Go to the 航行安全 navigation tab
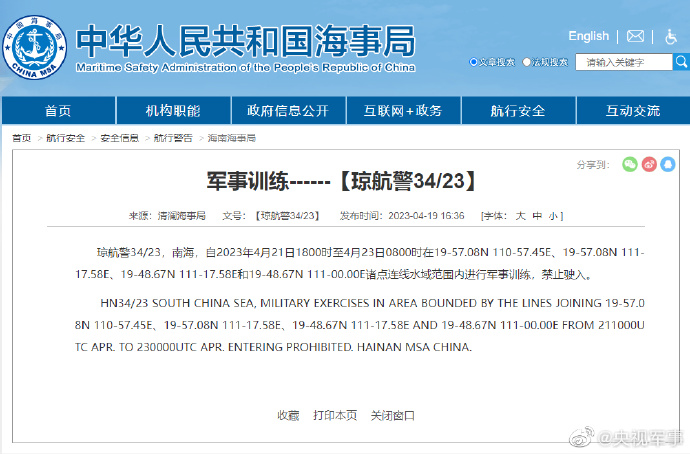 tap(517, 110)
